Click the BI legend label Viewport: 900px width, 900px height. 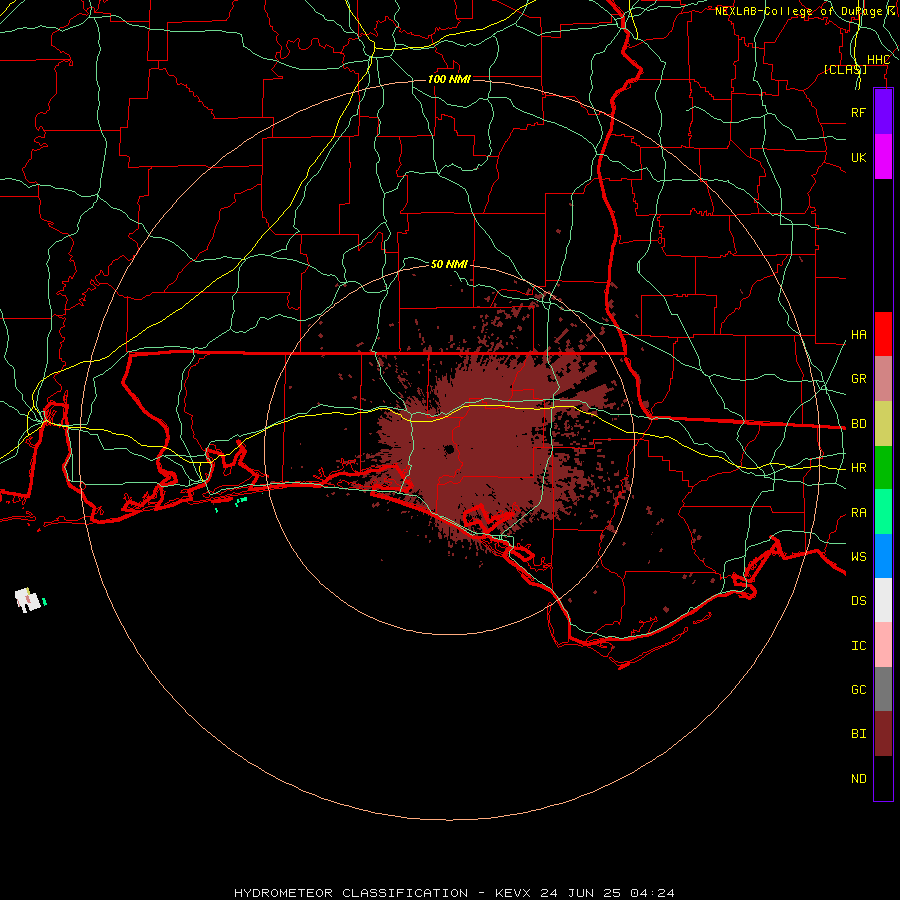[858, 734]
